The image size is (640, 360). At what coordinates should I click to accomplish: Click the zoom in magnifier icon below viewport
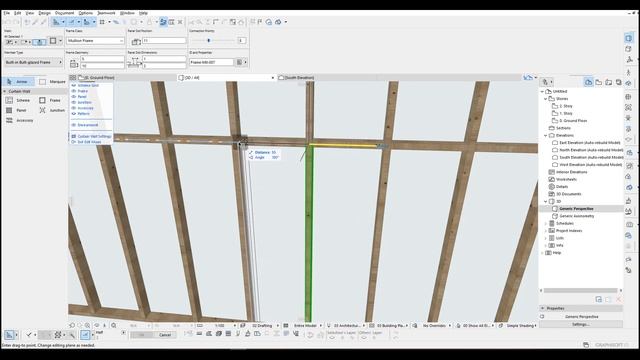tap(87, 325)
